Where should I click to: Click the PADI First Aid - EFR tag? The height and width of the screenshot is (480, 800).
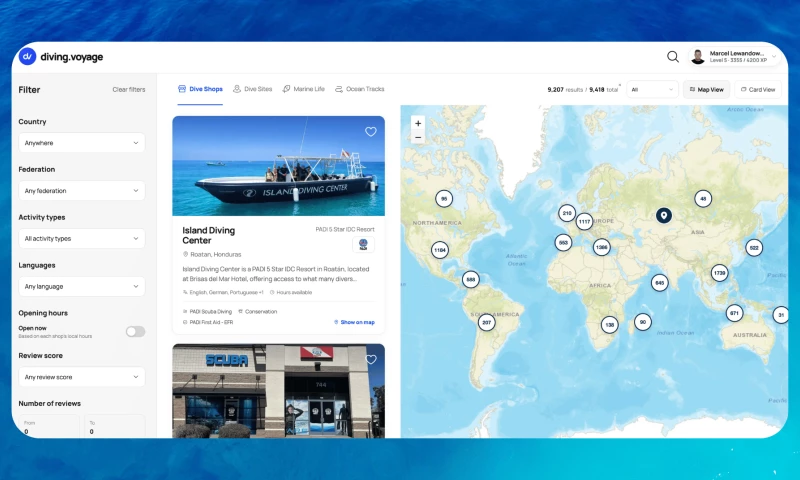208,322
